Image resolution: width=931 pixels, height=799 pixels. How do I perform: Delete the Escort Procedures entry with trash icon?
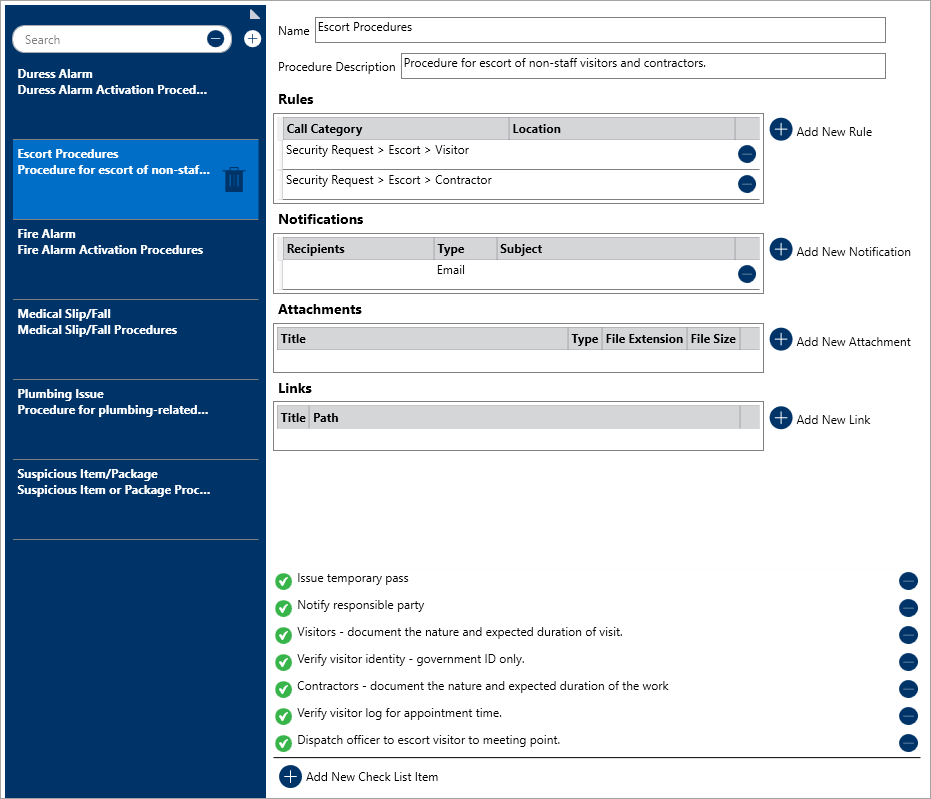(233, 179)
